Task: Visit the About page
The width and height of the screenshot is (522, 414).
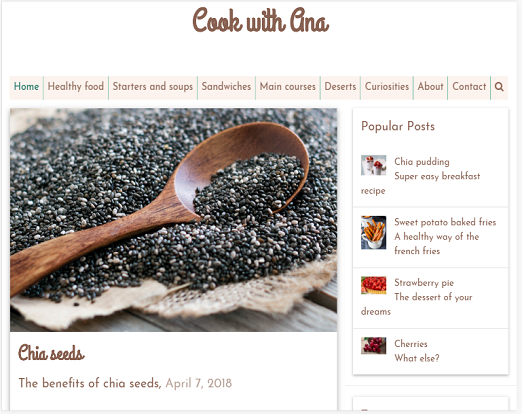Action: [x=430, y=87]
